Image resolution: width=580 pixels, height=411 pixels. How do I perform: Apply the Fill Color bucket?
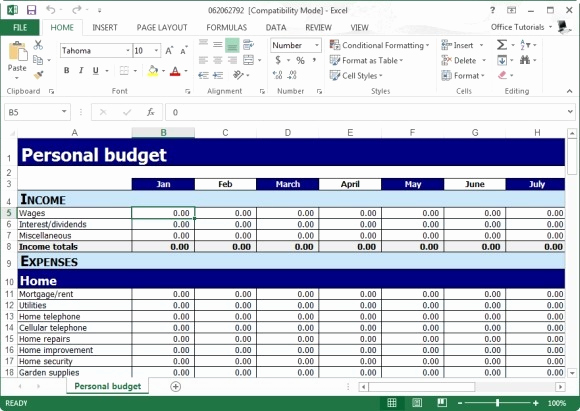pyautogui.click(x=153, y=71)
